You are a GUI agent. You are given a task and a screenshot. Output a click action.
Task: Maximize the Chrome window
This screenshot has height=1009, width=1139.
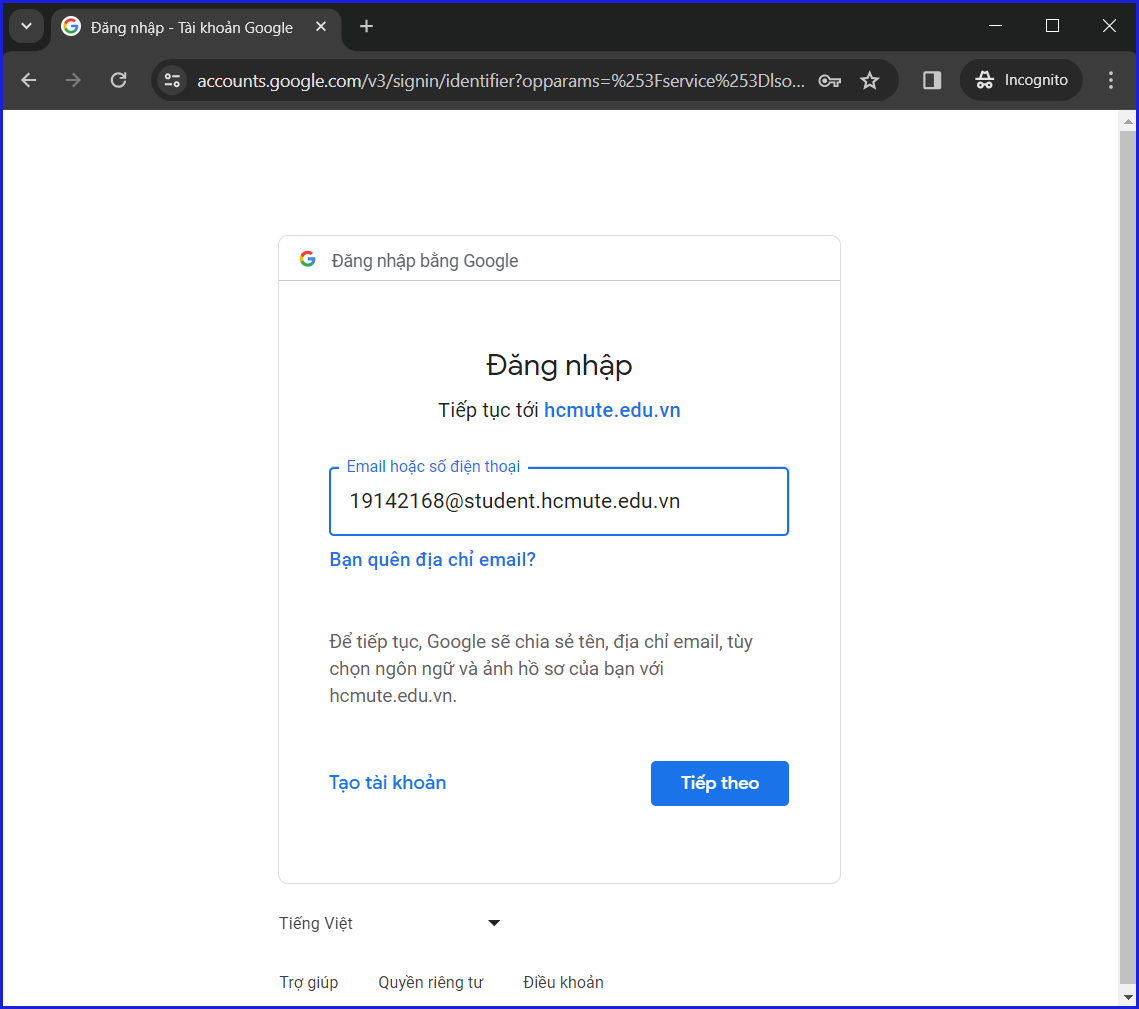[1052, 26]
